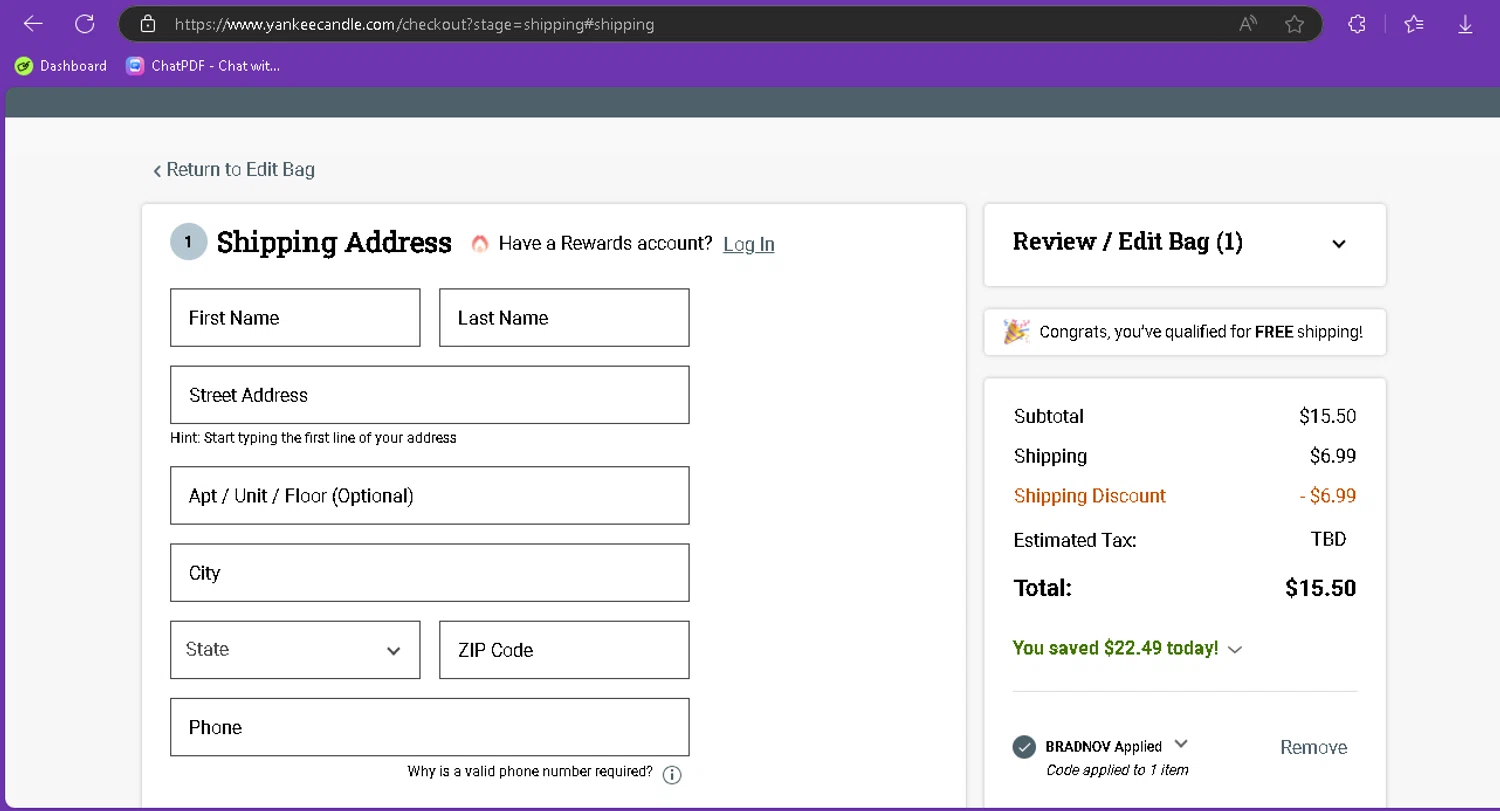
Task: Open the favorites list
Action: (1414, 24)
